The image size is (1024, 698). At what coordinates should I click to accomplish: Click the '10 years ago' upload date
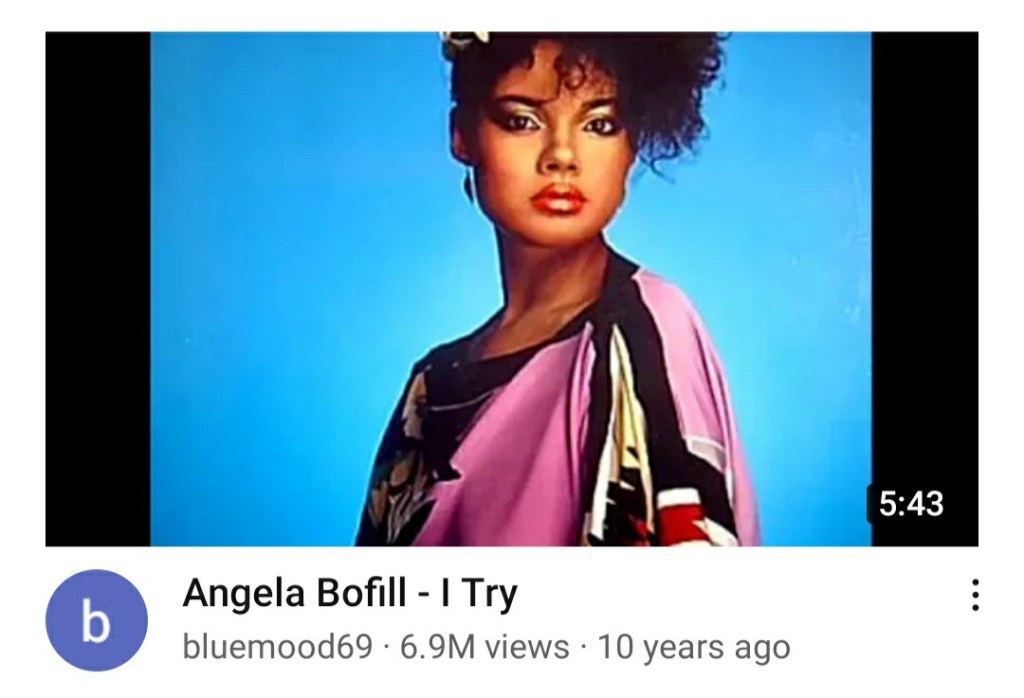point(694,647)
